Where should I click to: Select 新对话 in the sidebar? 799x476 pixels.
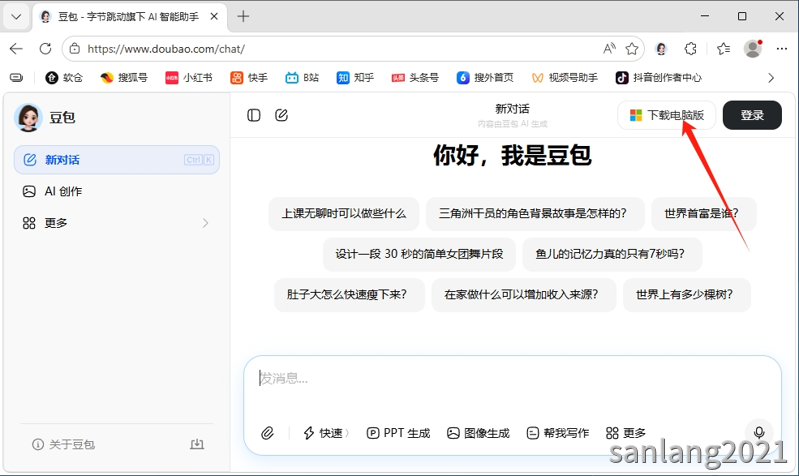(x=117, y=160)
